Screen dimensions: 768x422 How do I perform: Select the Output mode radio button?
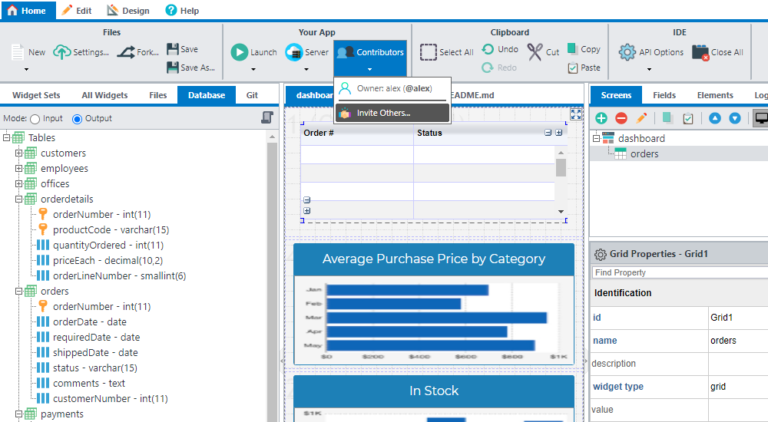tap(78, 119)
